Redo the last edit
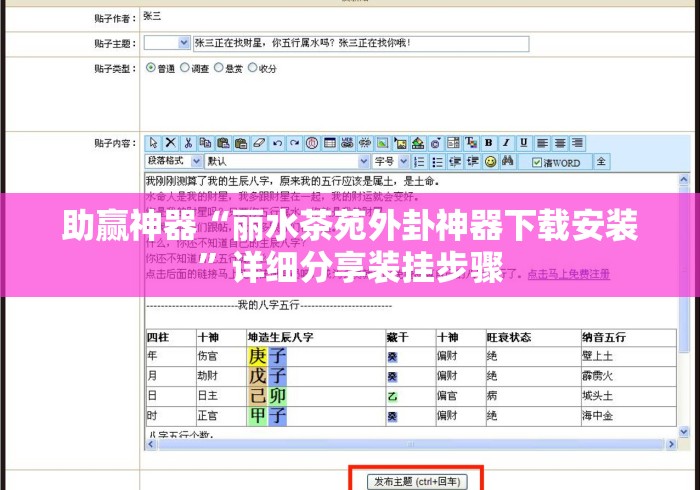This screenshot has width=700, height=490. (x=294, y=143)
